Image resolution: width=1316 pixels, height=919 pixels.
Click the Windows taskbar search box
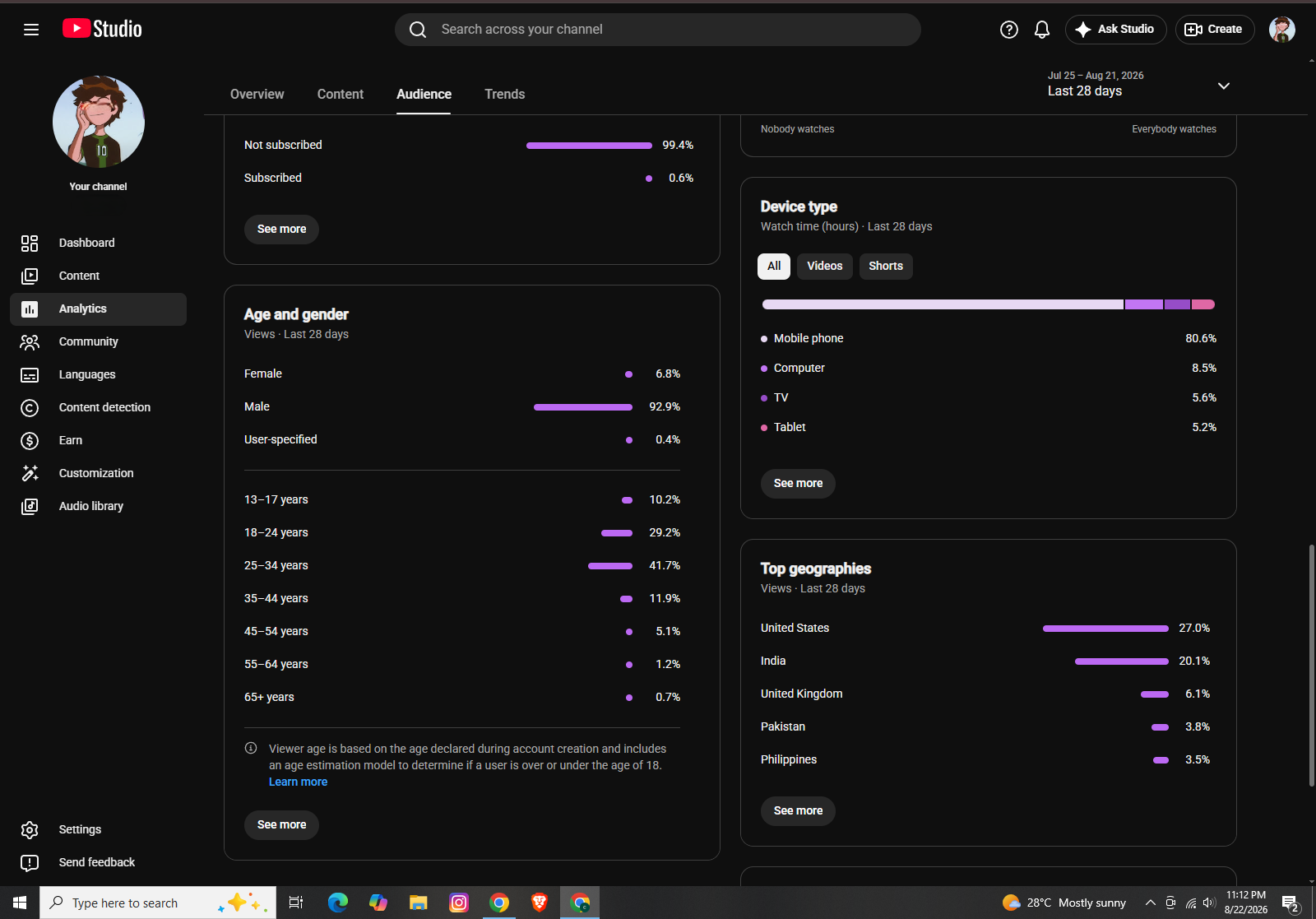tap(158, 903)
